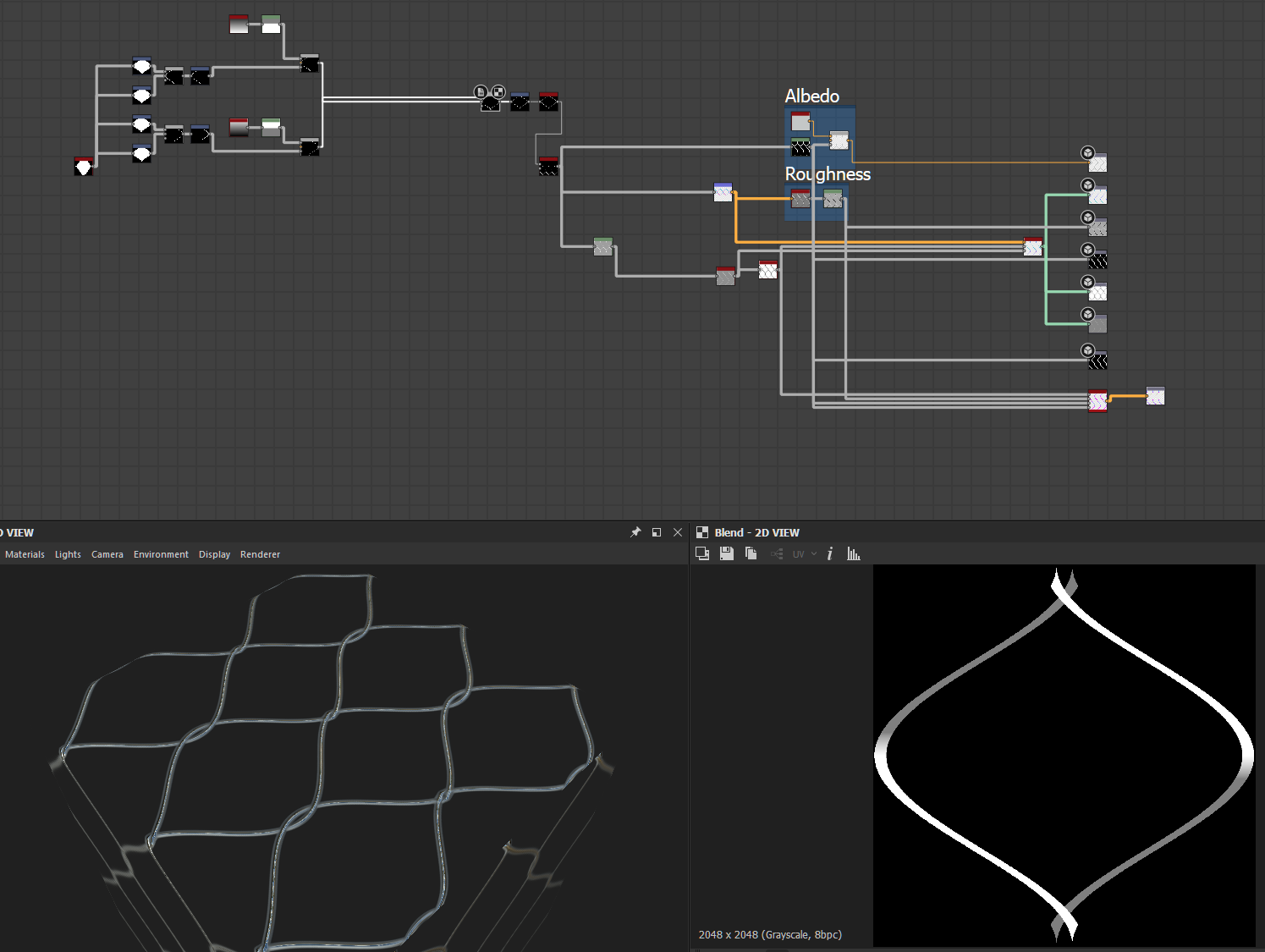Select the green-header black node in Albedo frame

tap(800, 147)
